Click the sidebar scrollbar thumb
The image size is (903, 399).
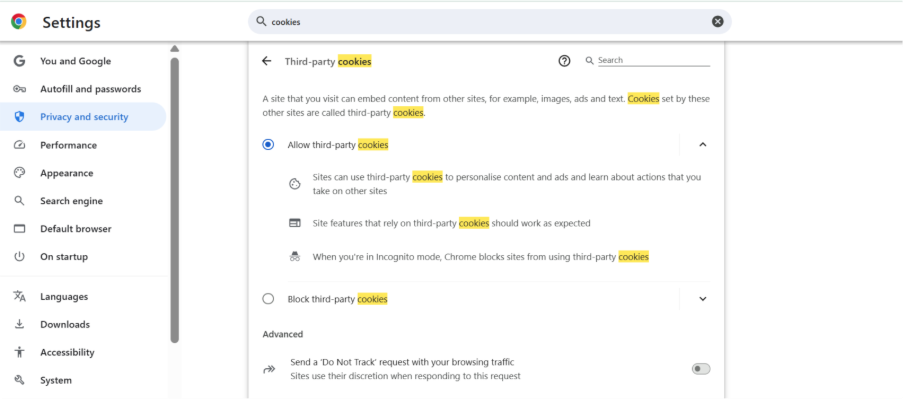[175, 200]
